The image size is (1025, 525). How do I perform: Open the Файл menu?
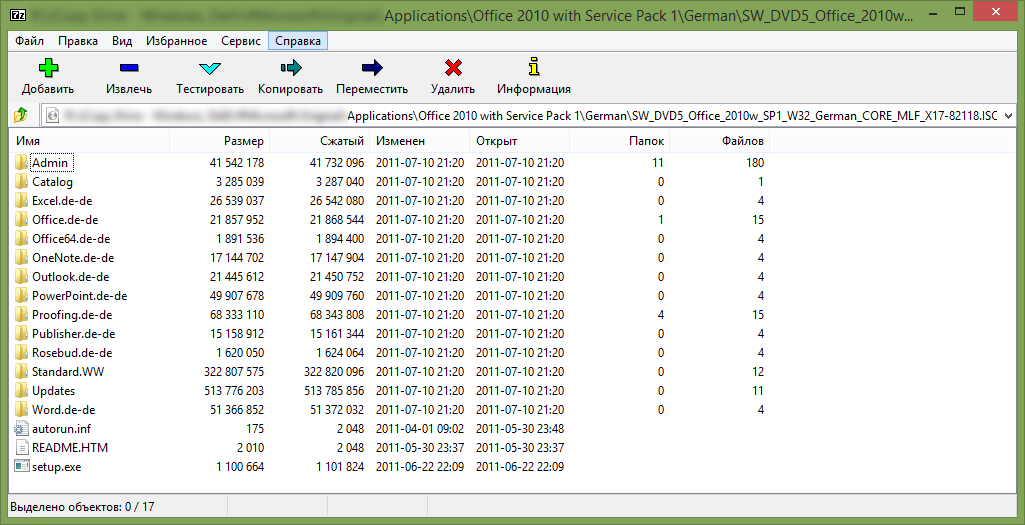pyautogui.click(x=29, y=41)
